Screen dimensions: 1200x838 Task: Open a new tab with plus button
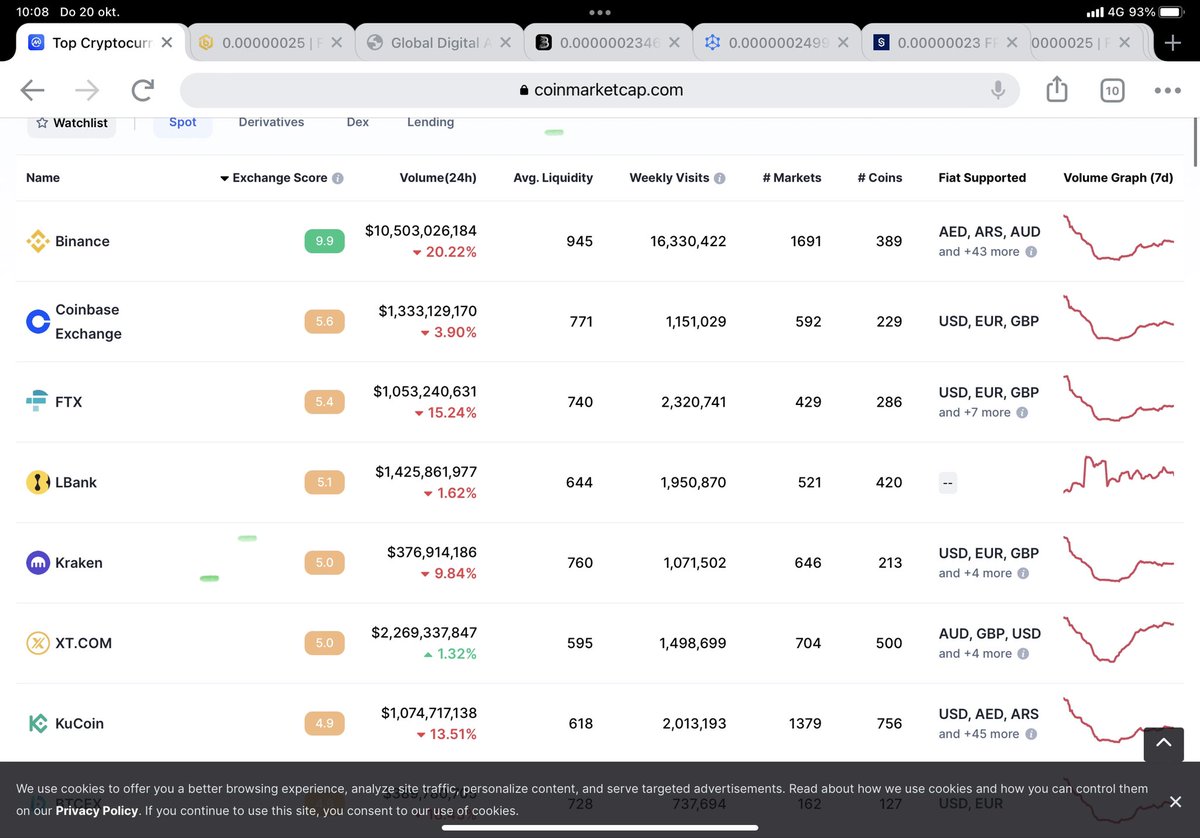[1173, 43]
